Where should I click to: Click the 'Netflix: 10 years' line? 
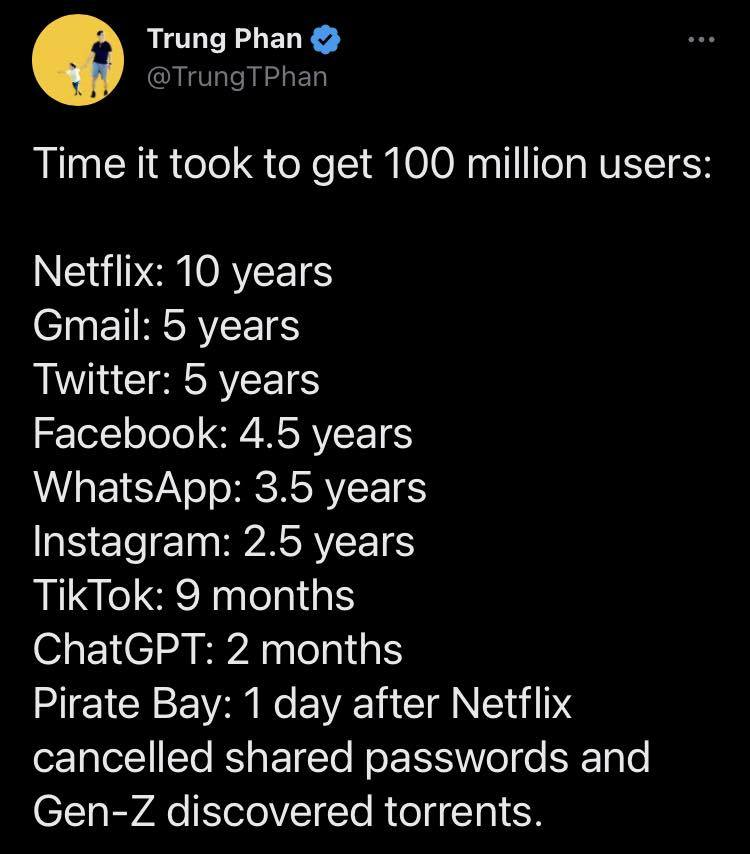click(x=182, y=272)
